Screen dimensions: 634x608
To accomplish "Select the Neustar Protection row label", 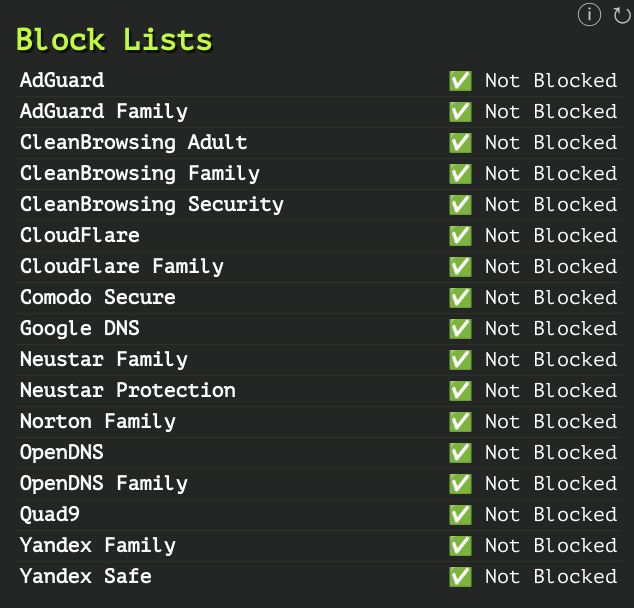I will [127, 390].
